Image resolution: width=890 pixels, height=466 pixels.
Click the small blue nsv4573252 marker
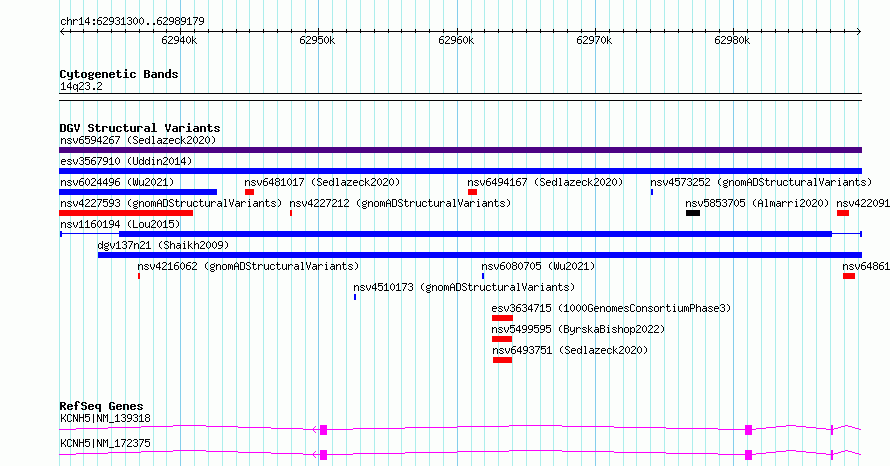652,192
